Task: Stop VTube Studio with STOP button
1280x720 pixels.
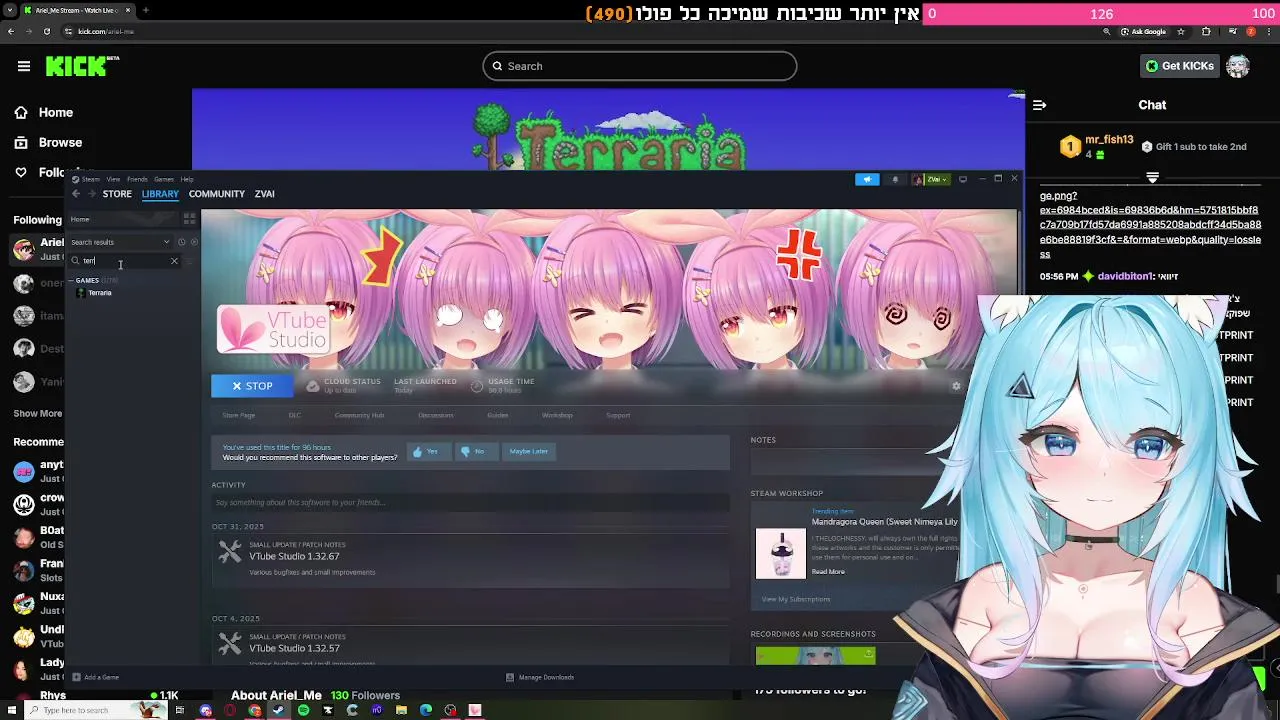Action: click(x=252, y=386)
